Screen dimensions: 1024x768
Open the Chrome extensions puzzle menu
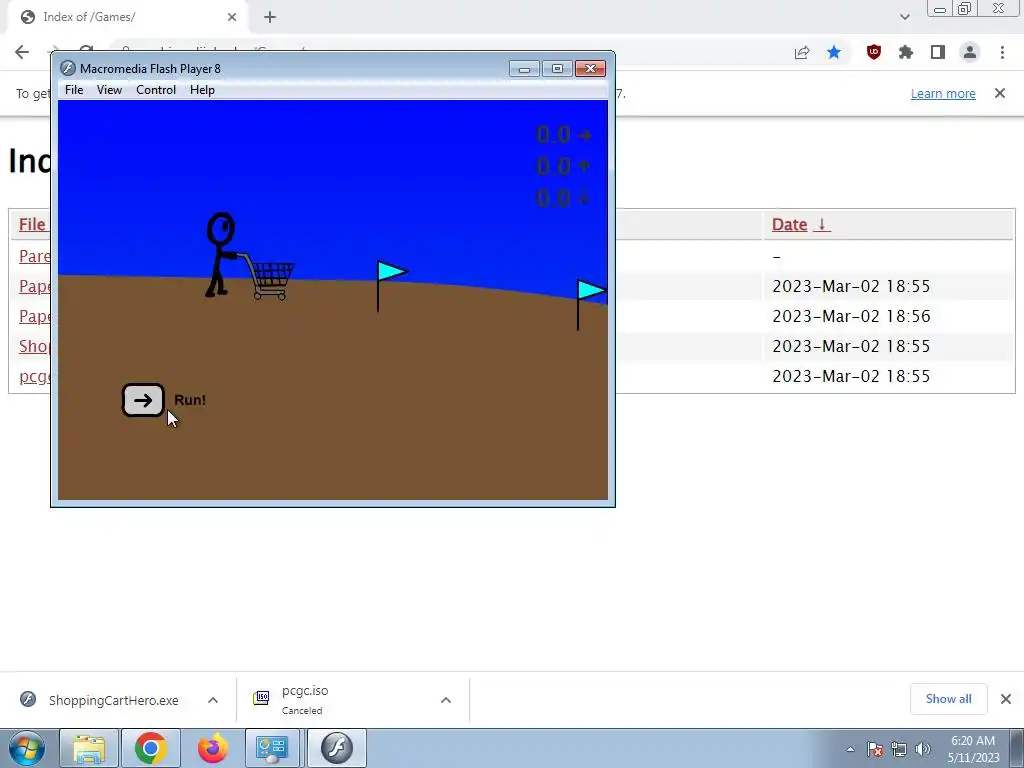pyautogui.click(x=906, y=52)
